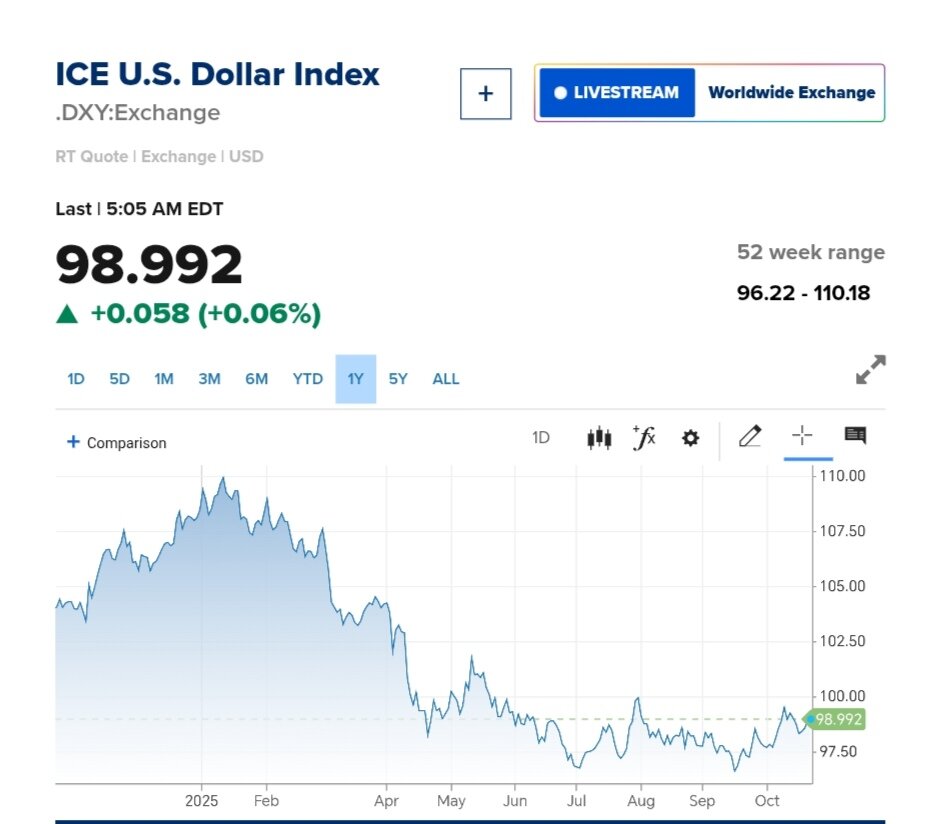Show the 5Y chart range
This screenshot has width=933, height=824.
(398, 379)
